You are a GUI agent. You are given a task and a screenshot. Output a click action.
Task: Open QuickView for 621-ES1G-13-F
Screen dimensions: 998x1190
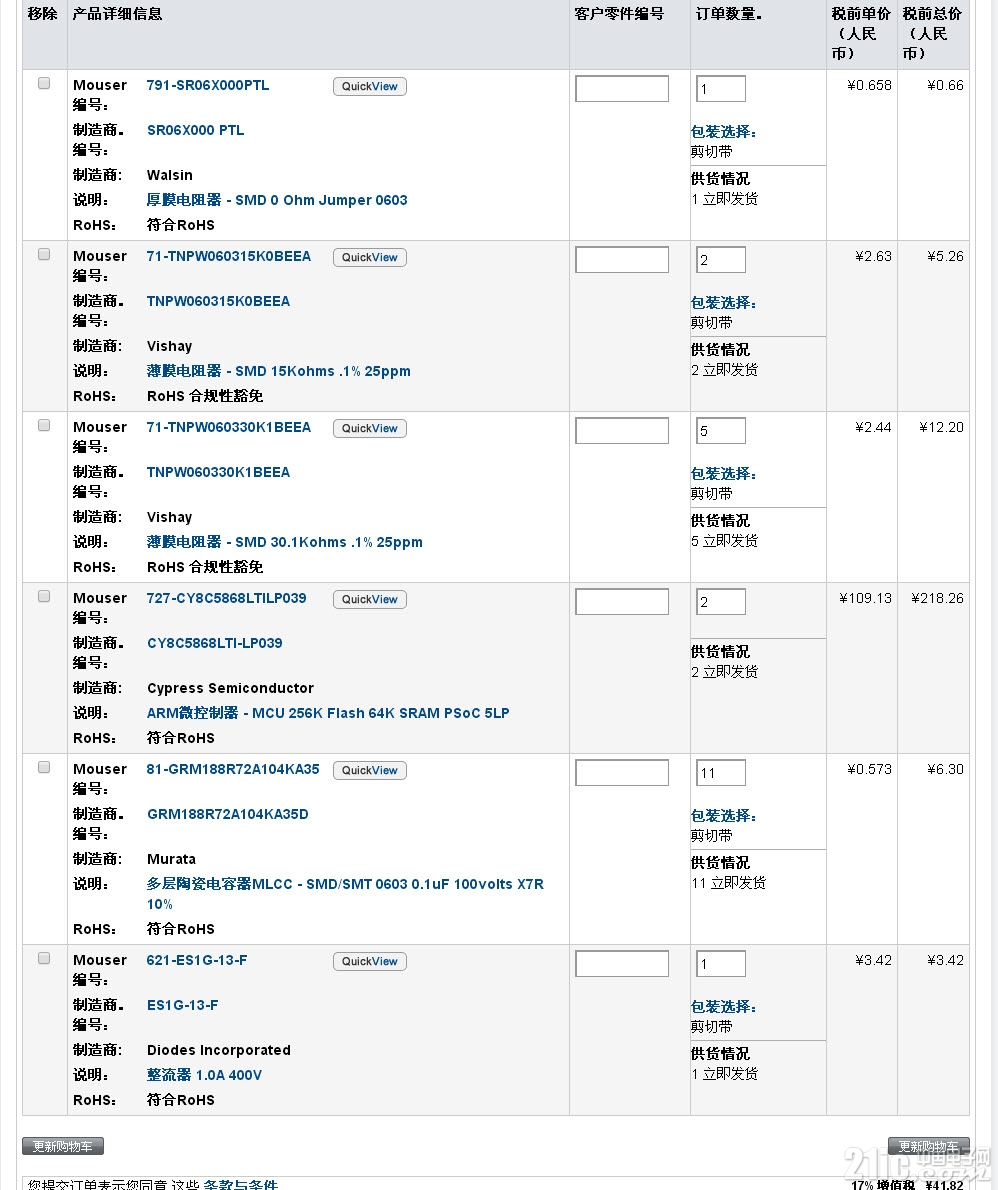point(370,962)
